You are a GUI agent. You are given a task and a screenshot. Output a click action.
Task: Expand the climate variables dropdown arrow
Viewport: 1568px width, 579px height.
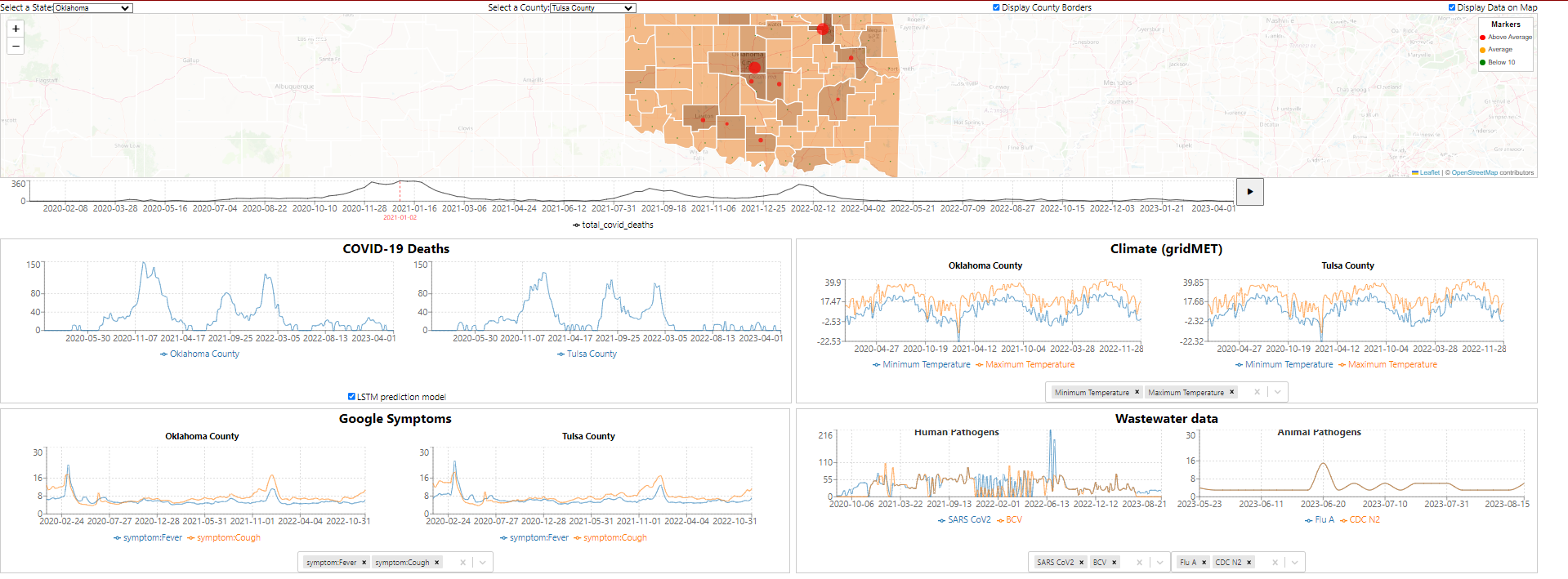(1278, 393)
